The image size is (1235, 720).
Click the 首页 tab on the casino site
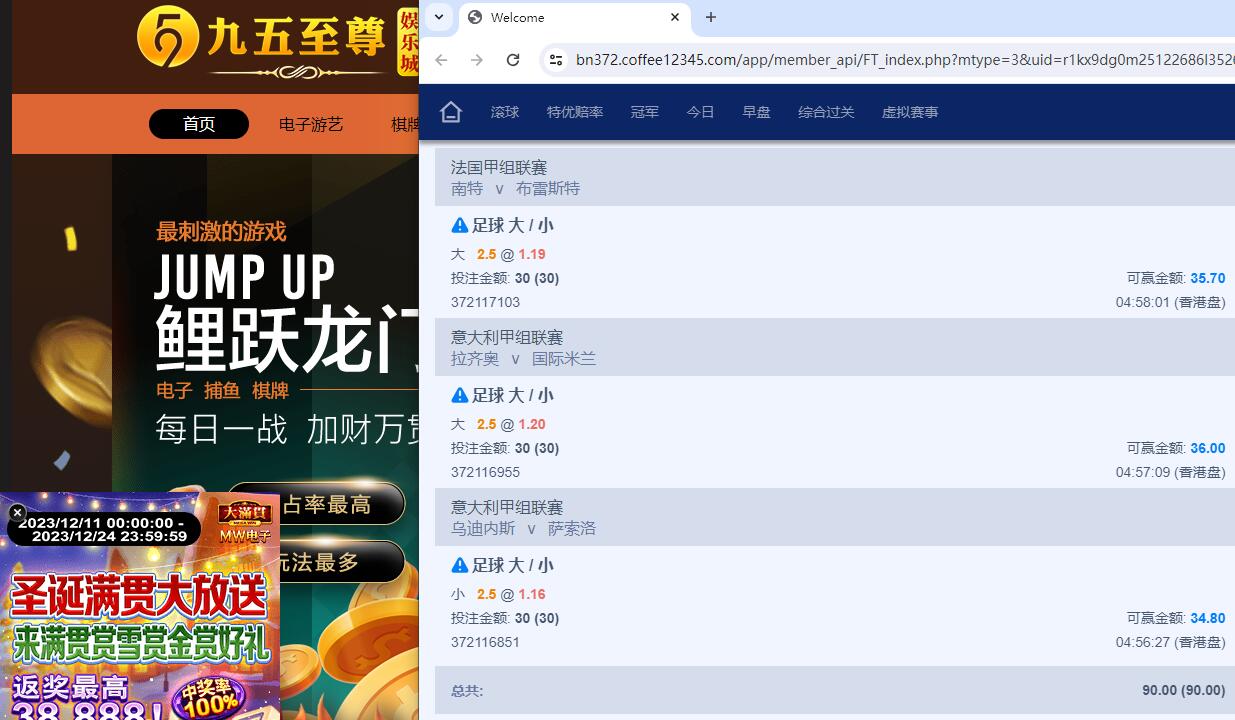coord(199,124)
